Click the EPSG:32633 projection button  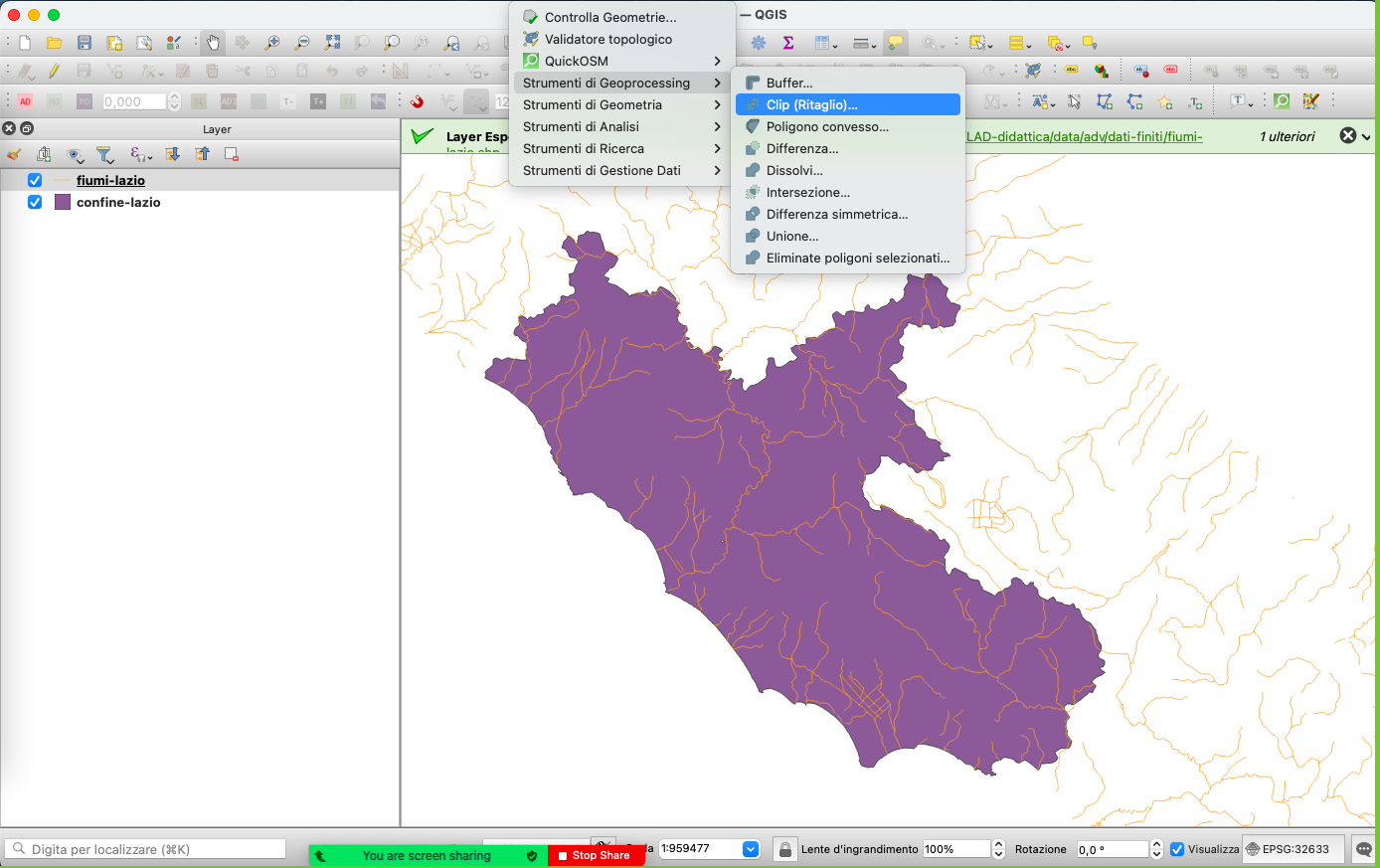1294,849
